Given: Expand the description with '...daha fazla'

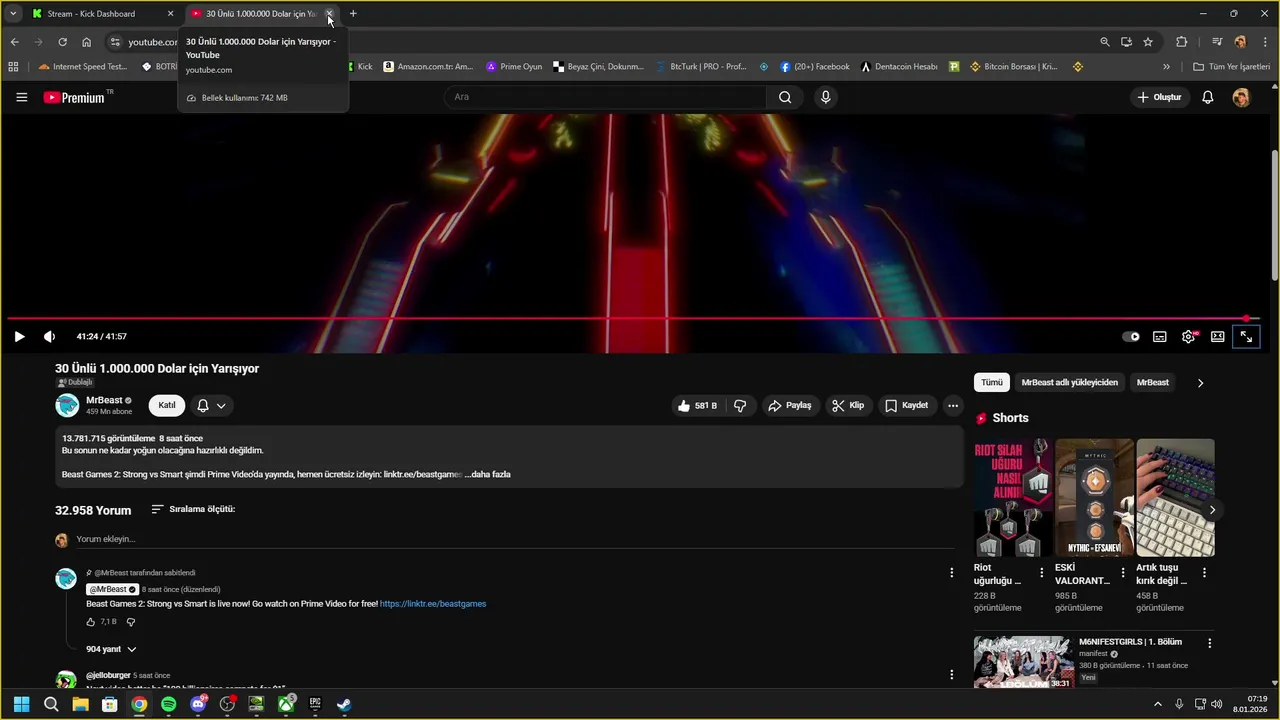Looking at the screenshot, I should pyautogui.click(x=487, y=474).
